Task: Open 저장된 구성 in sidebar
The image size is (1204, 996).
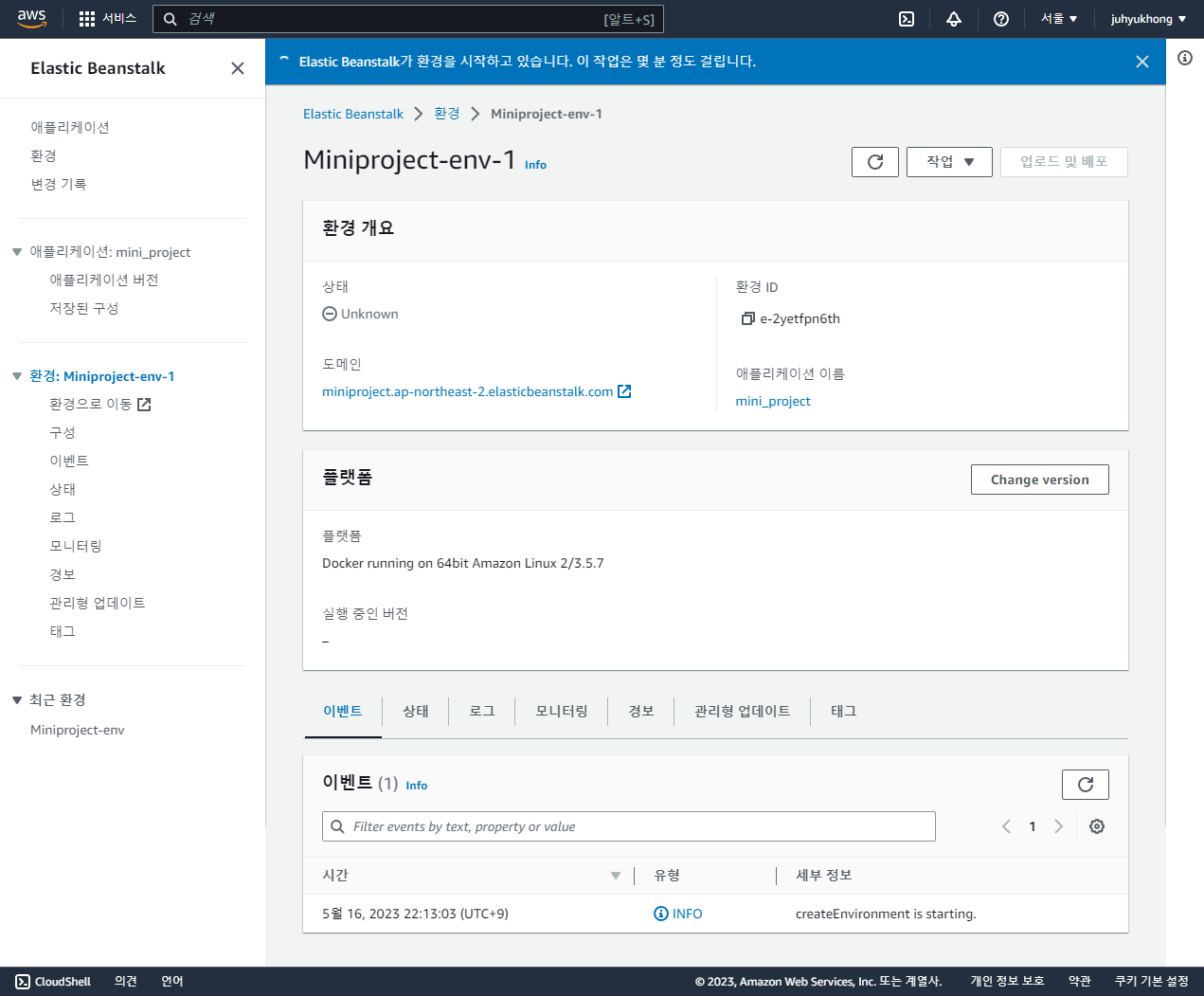Action: (84, 308)
